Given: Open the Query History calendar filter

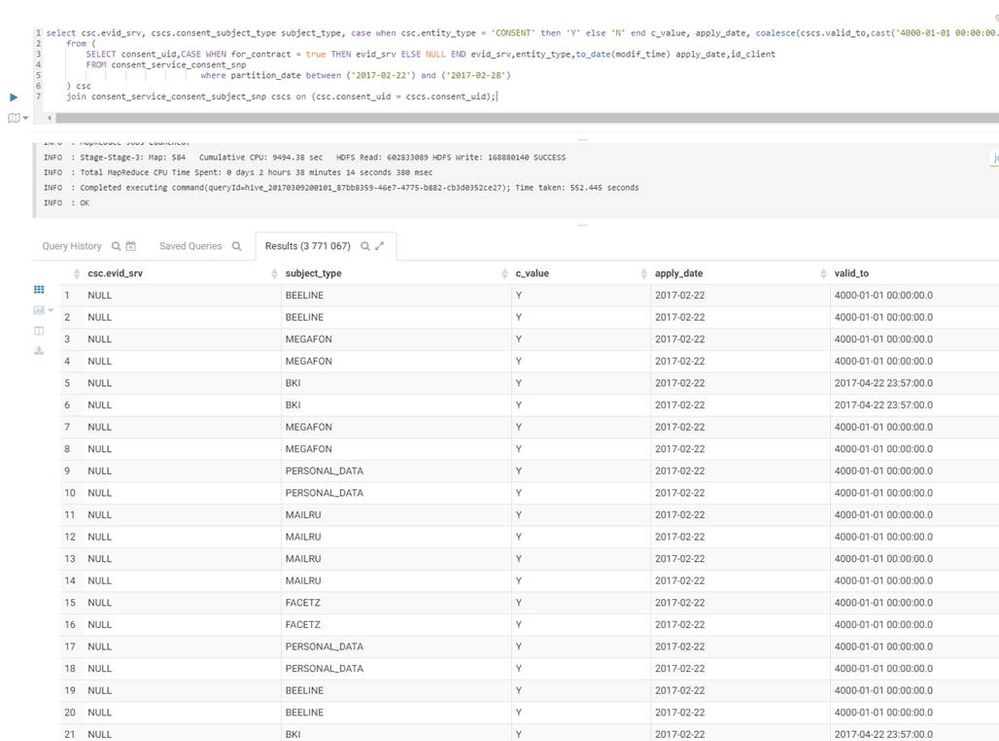Looking at the screenshot, I should (131, 246).
